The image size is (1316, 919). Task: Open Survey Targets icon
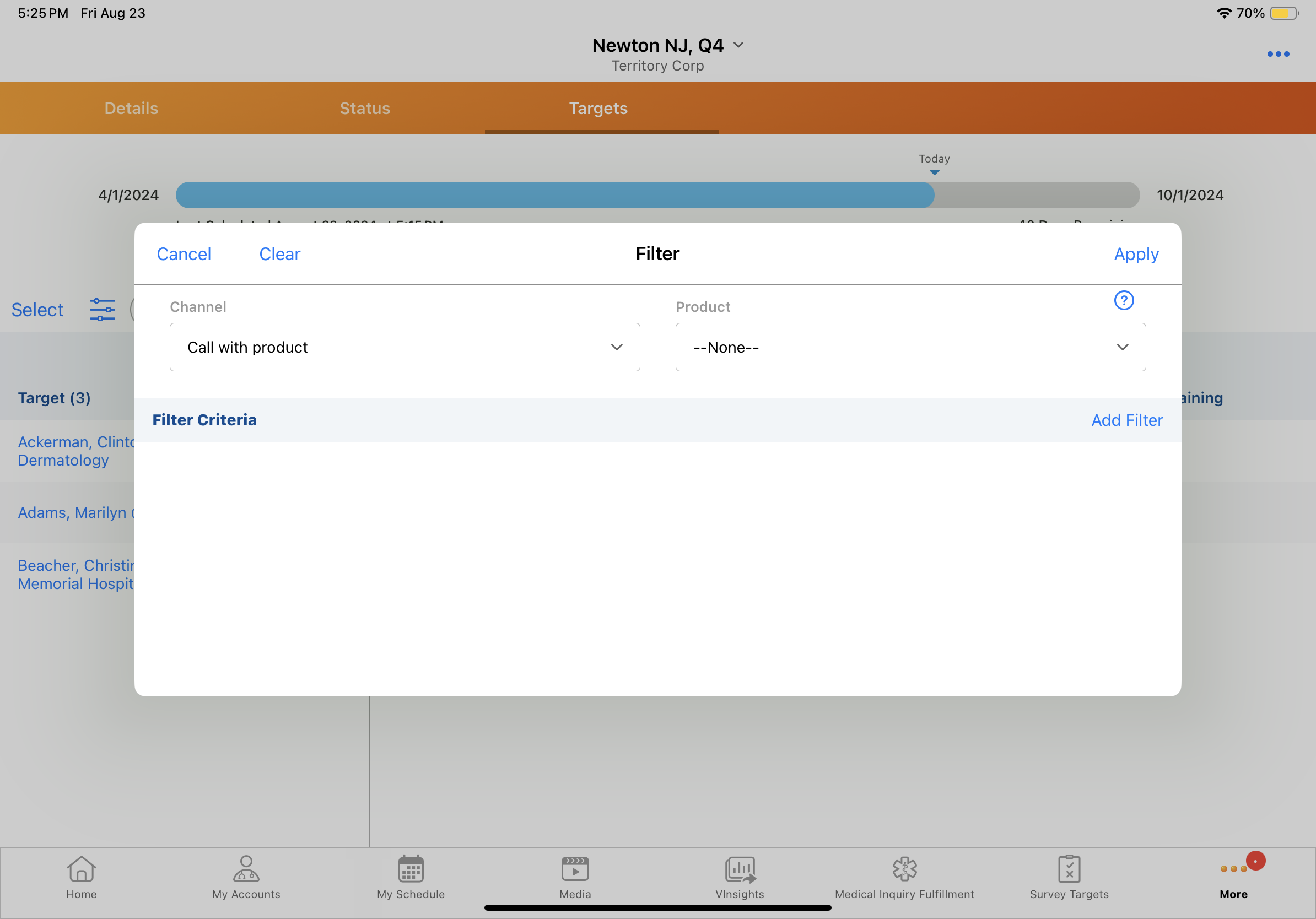1069,869
